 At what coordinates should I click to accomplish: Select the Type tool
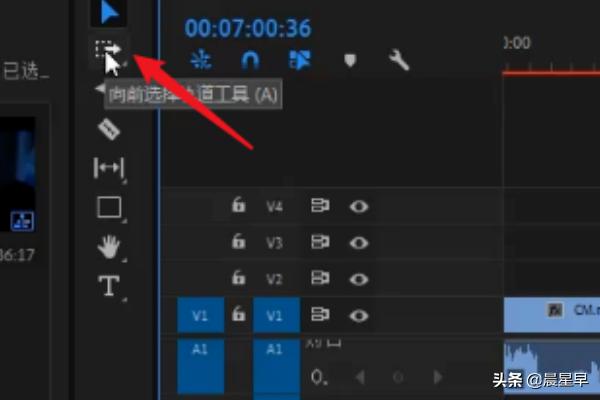click(109, 286)
